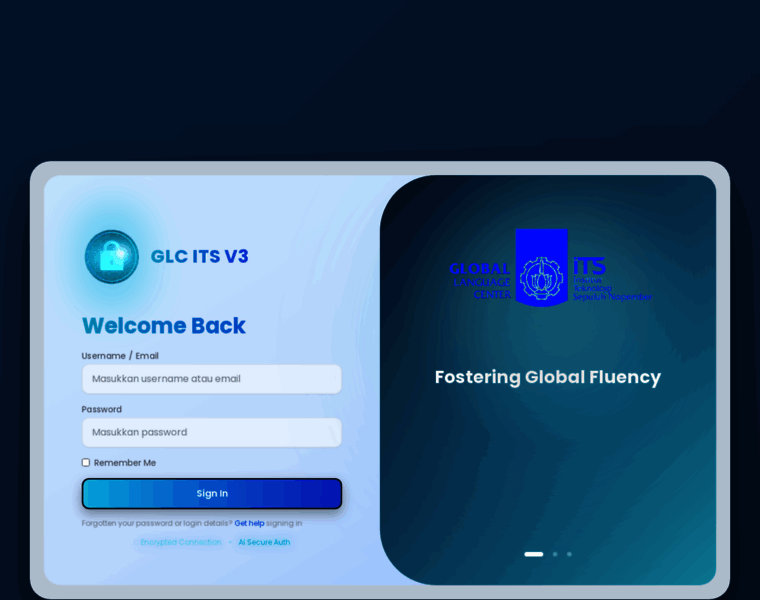Viewport: 760px width, 600px height.
Task: Focus the Password input field
Action: pyautogui.click(x=211, y=432)
